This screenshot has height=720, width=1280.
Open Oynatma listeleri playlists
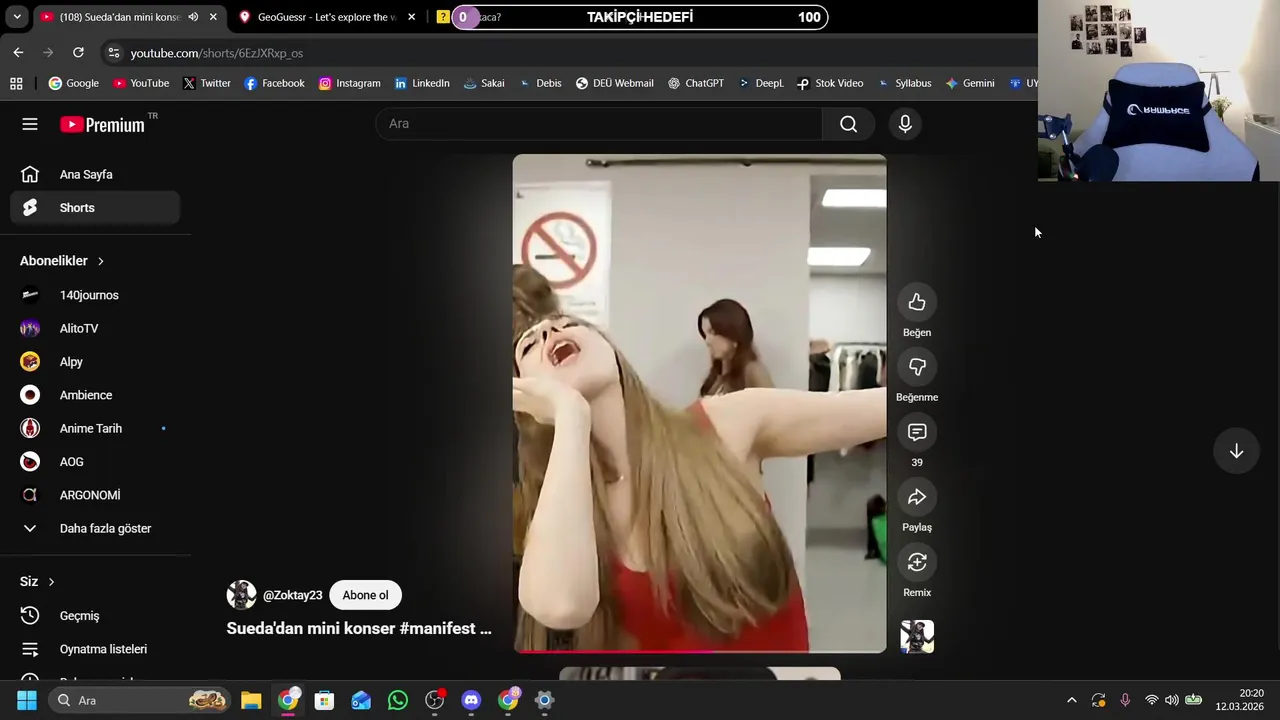pyautogui.click(x=95, y=649)
